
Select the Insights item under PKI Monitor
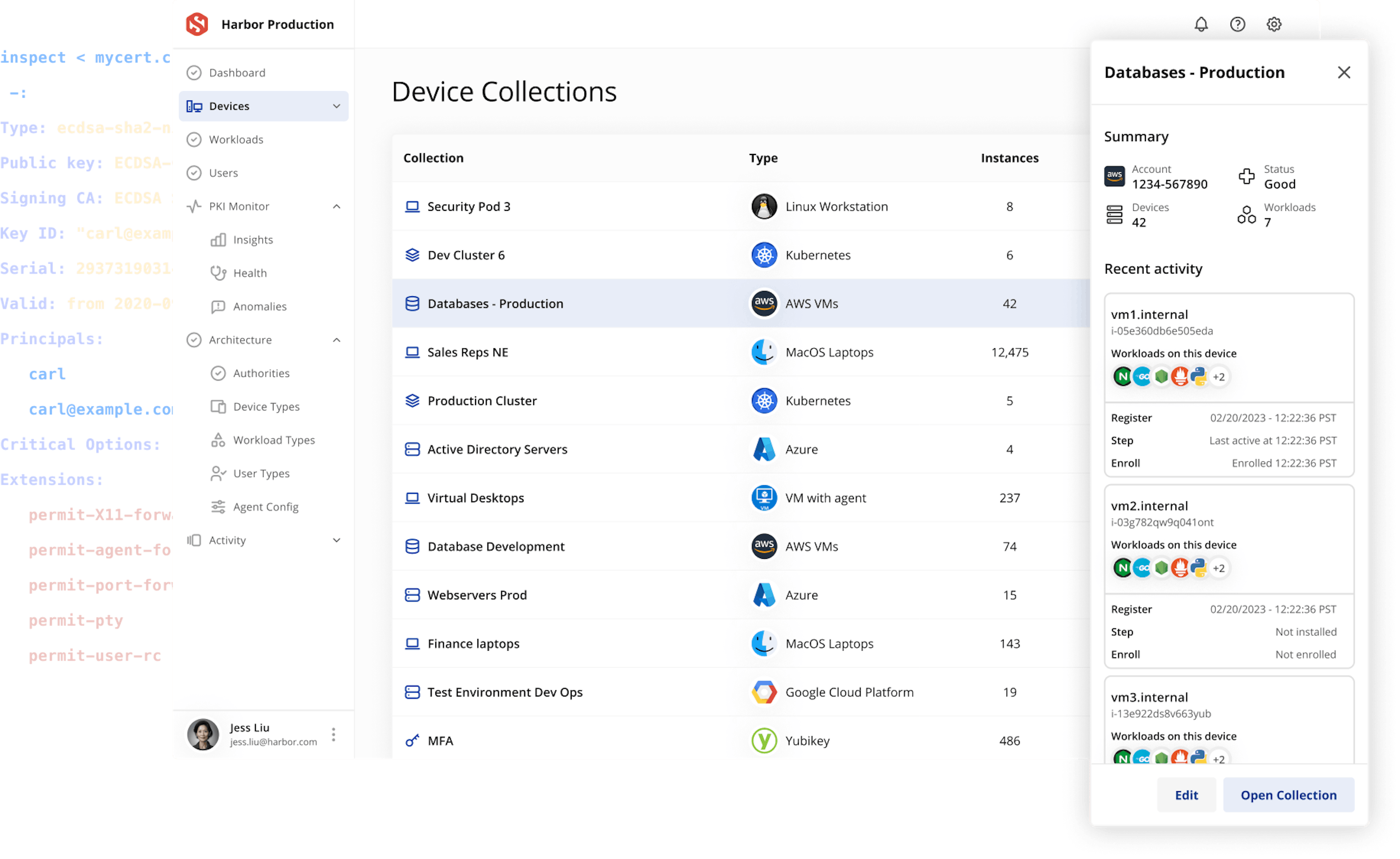pyautogui.click(x=253, y=239)
